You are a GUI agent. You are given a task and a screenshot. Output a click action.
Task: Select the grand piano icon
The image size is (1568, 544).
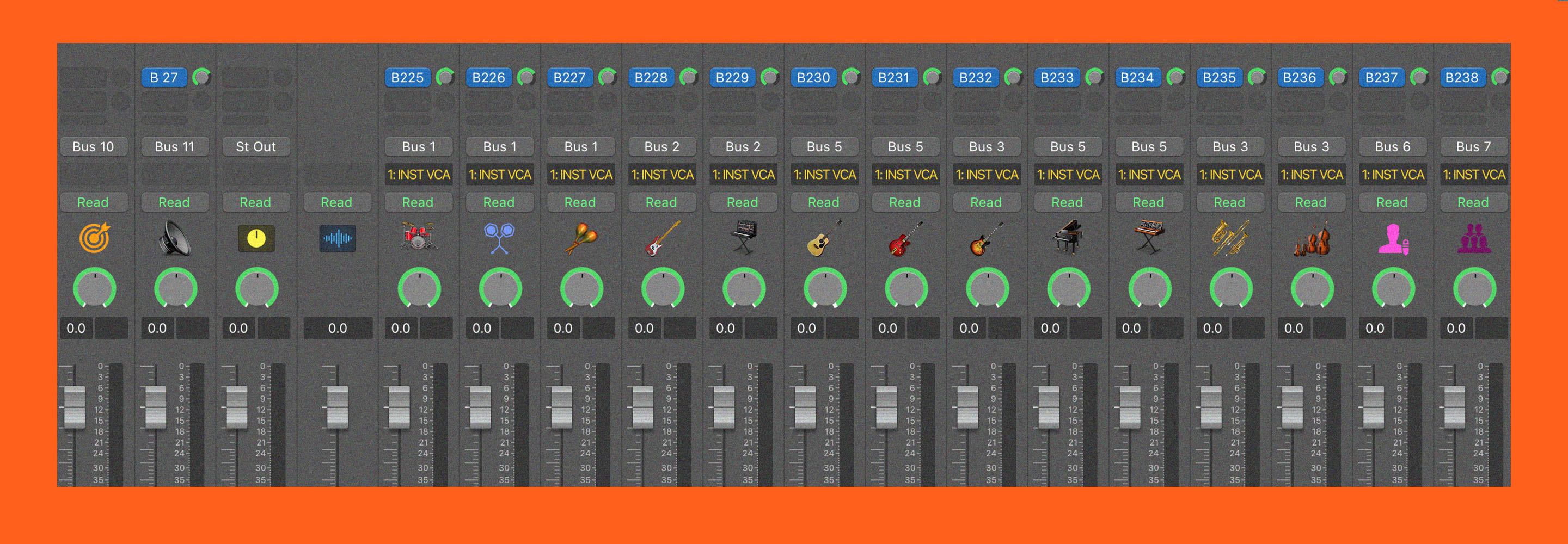click(1068, 237)
